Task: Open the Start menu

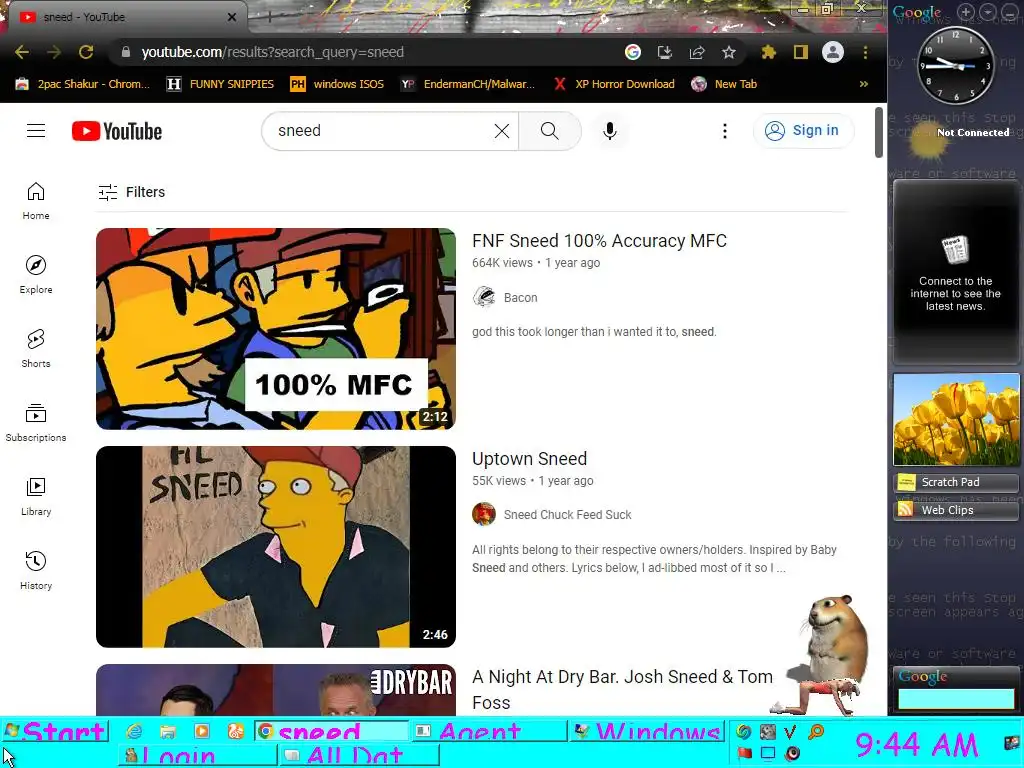Action: click(x=55, y=731)
